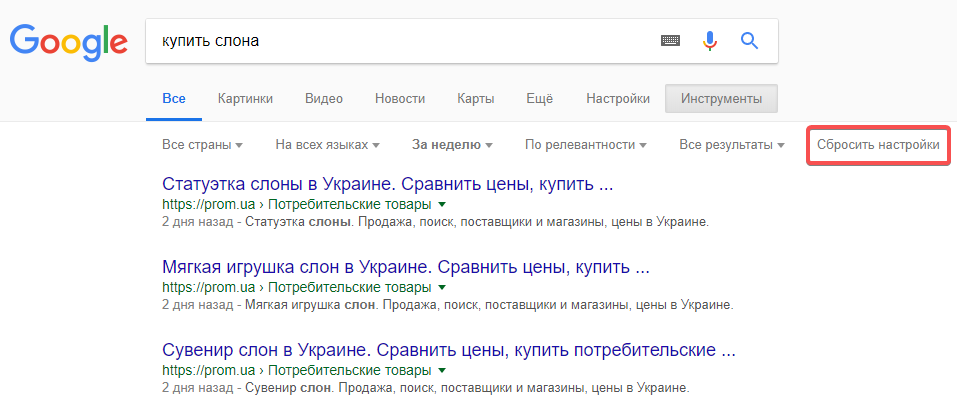Open 'На всех языках' dropdown

pyautogui.click(x=328, y=145)
